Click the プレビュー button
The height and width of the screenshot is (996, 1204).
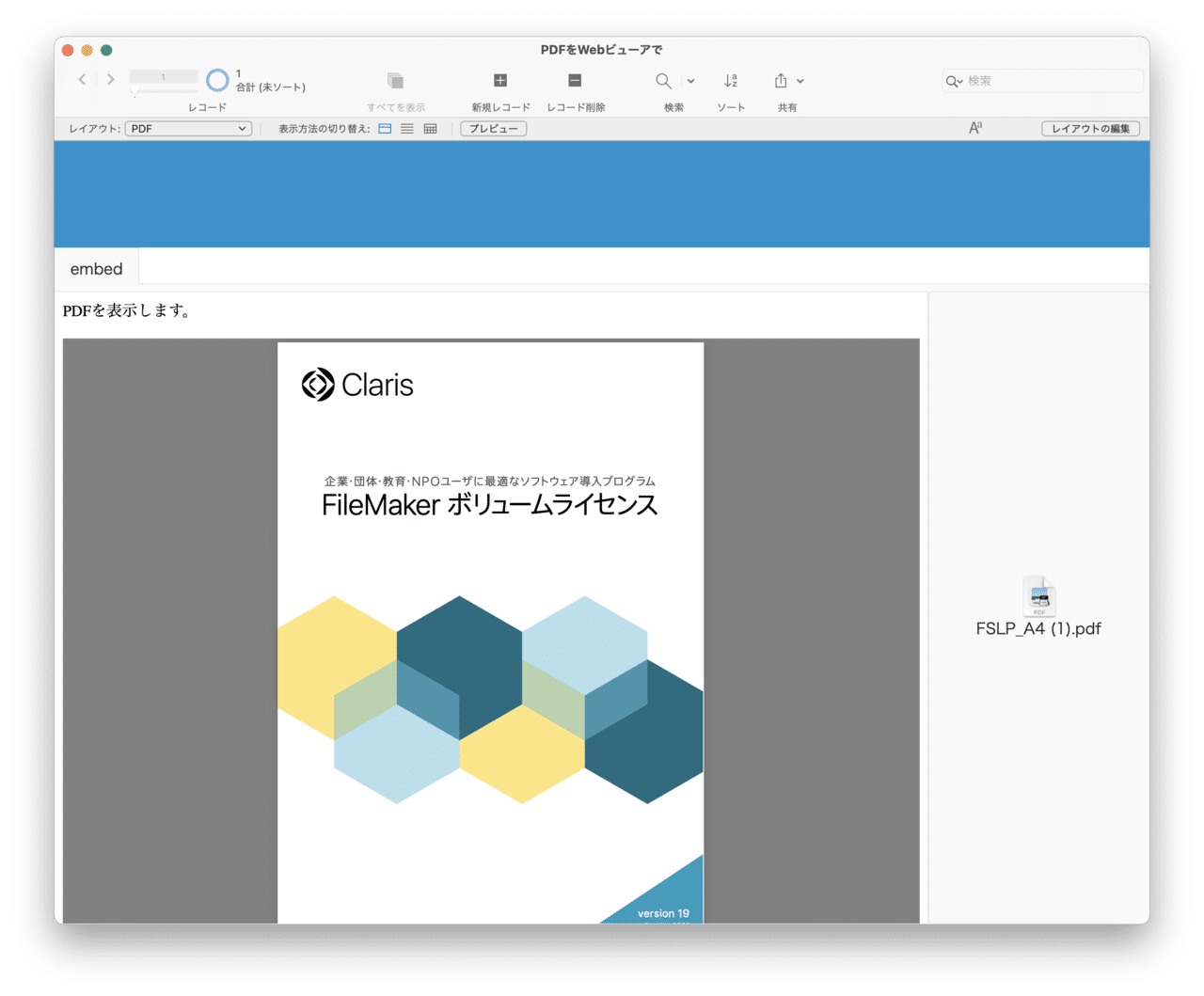[x=493, y=128]
